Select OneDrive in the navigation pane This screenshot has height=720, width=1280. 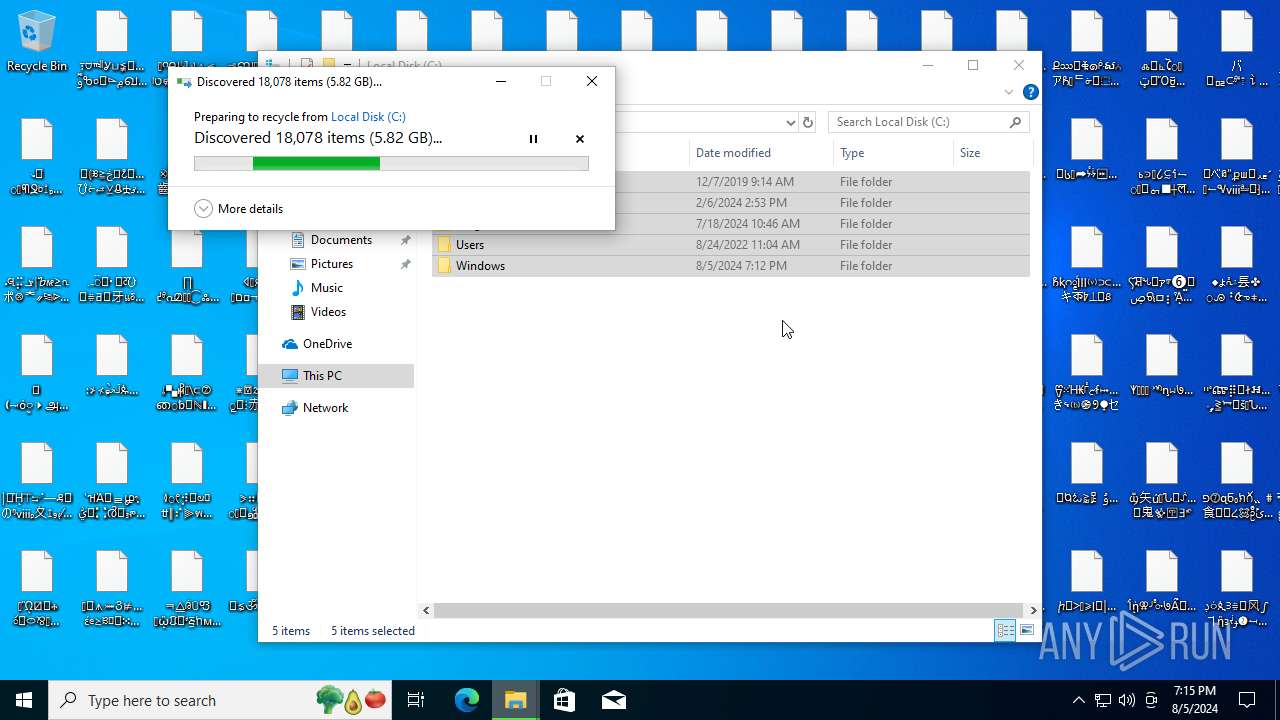pyautogui.click(x=327, y=344)
